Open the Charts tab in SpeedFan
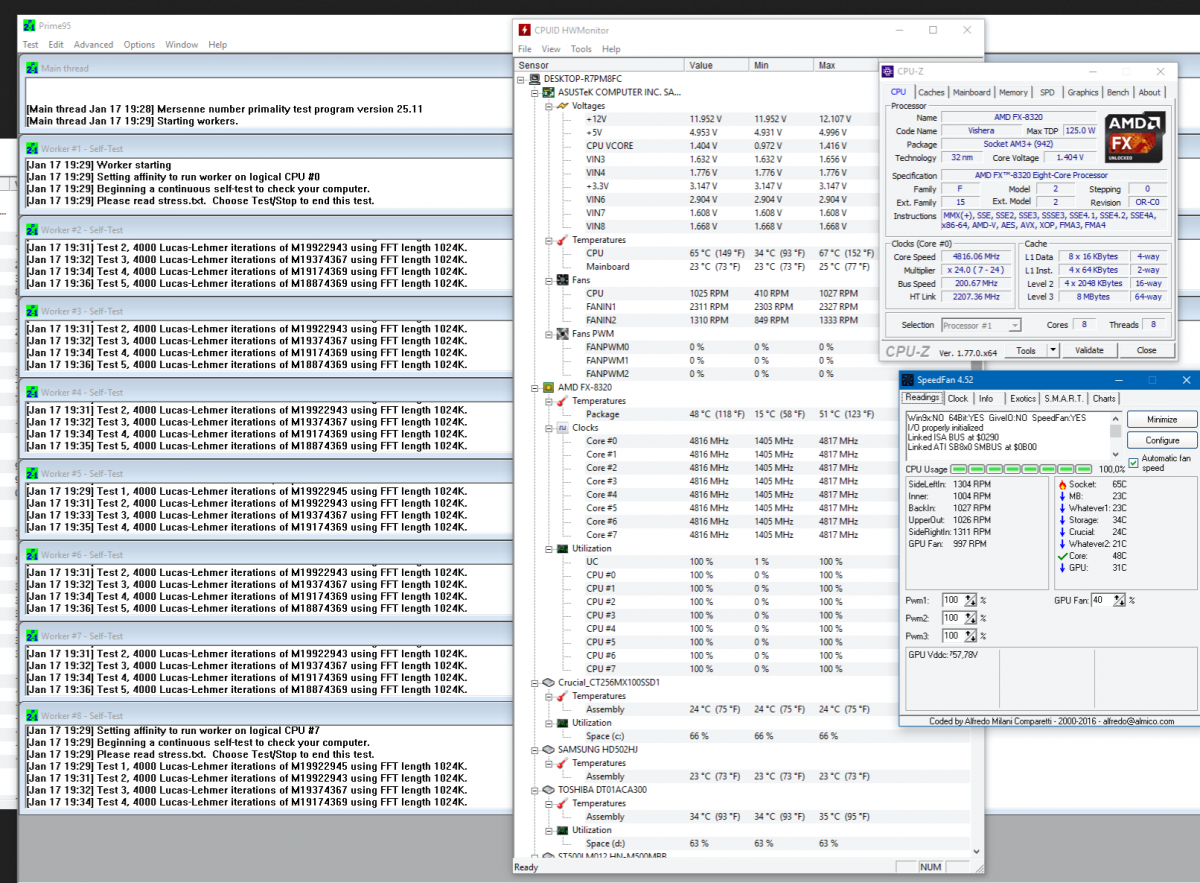Screen dimensions: 1200x883 tap(1104, 398)
